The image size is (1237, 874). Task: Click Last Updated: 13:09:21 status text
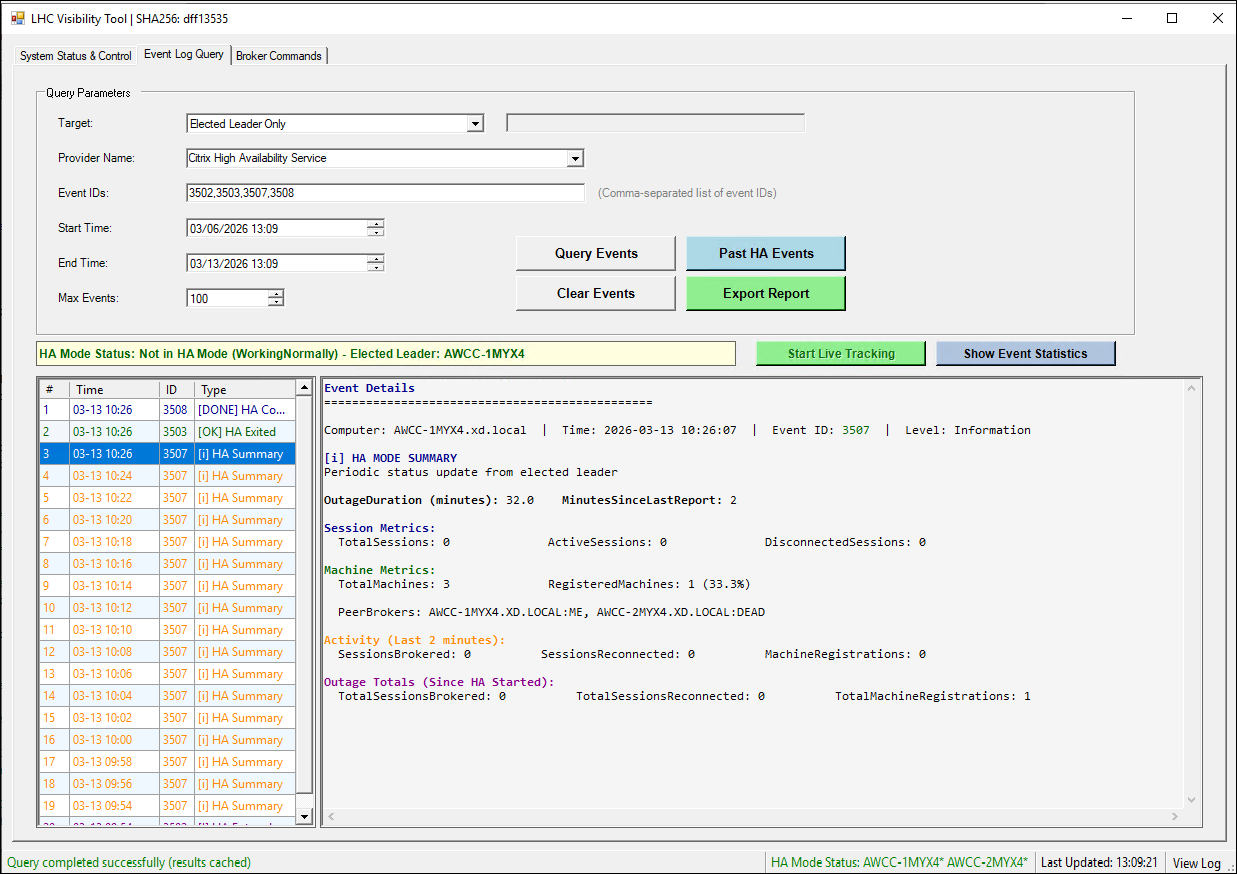1099,862
